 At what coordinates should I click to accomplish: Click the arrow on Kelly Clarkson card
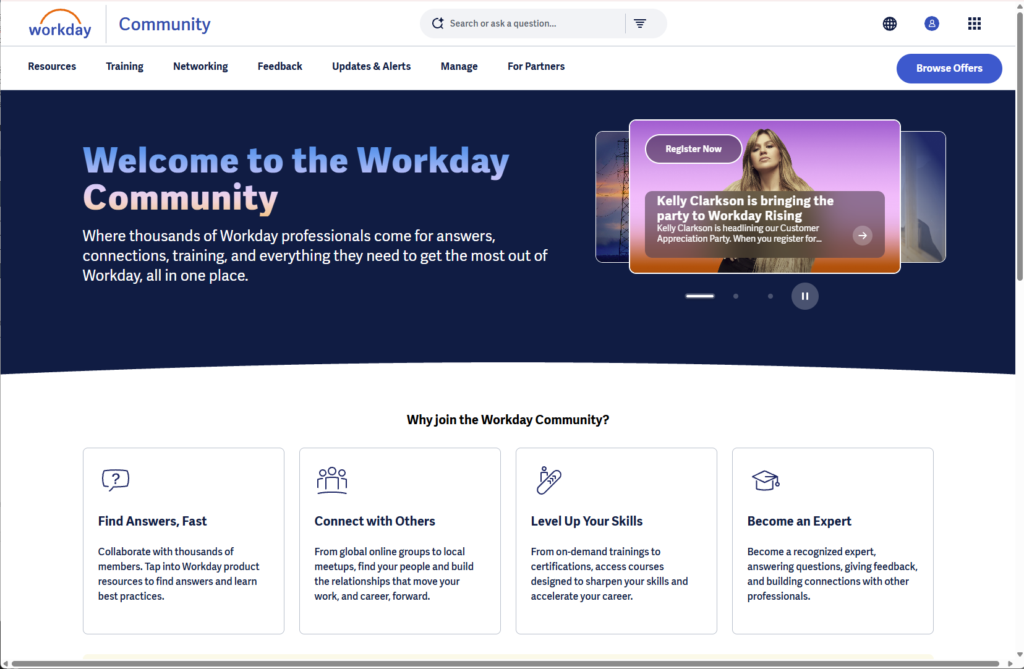(x=862, y=235)
